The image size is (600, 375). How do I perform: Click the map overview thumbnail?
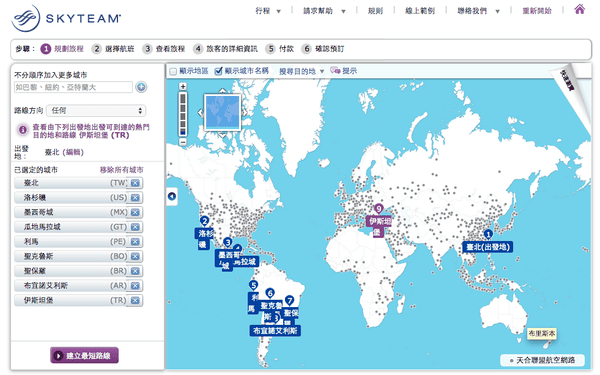pyautogui.click(x=222, y=112)
